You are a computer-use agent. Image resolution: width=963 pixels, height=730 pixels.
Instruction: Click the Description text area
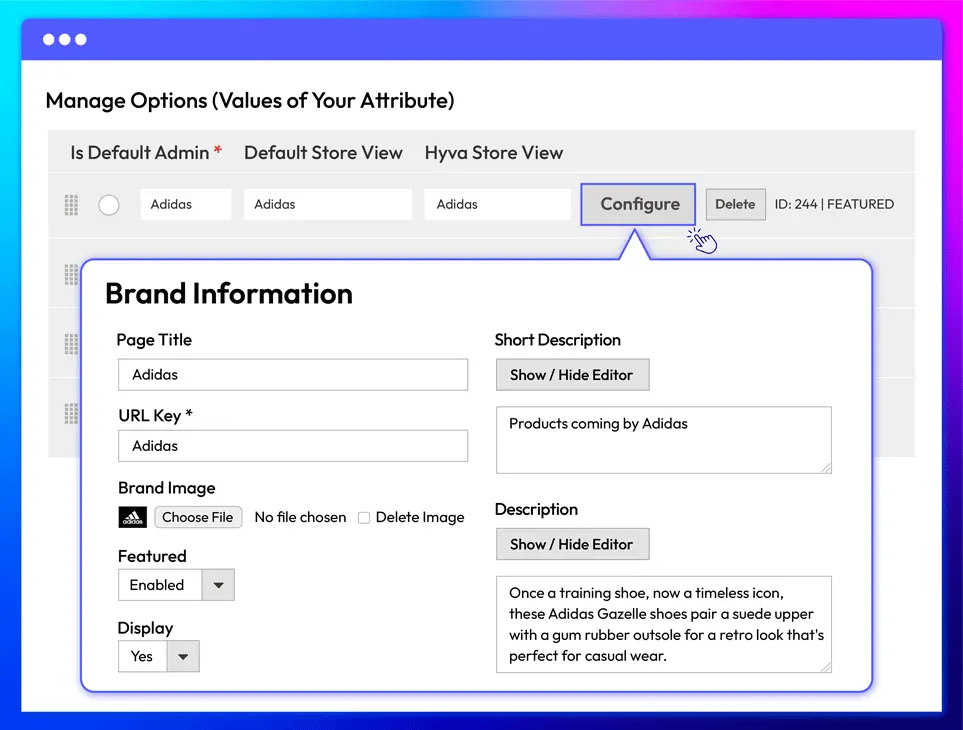coord(664,624)
